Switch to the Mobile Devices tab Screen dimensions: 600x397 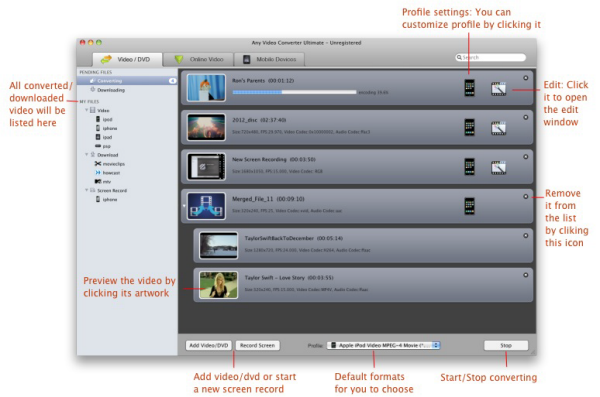[269, 59]
